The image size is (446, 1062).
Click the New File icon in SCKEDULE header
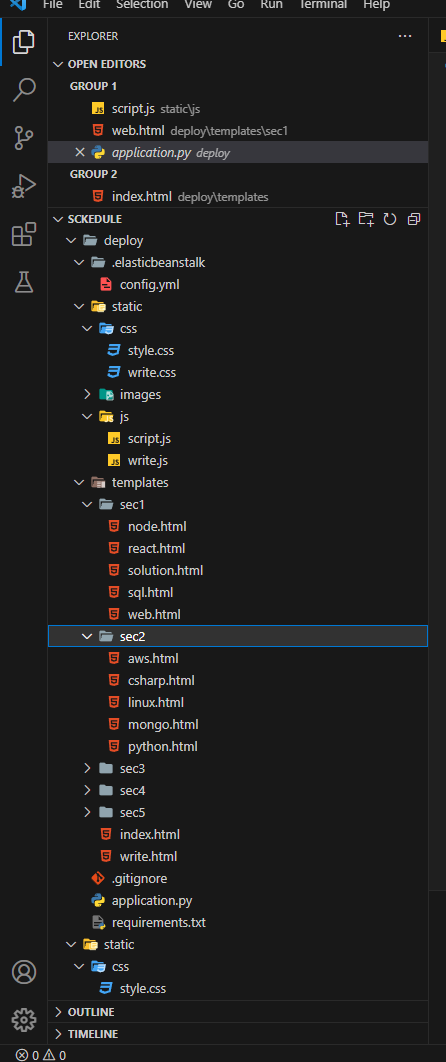pos(342,219)
